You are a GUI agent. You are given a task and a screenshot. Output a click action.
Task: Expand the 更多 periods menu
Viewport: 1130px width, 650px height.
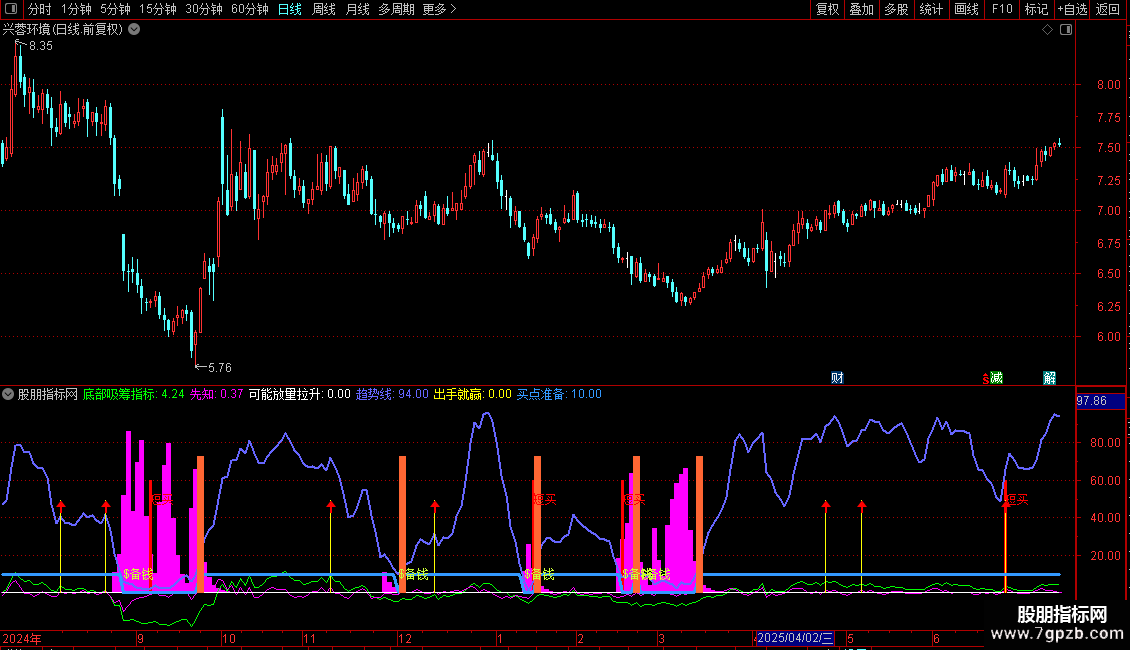(x=439, y=10)
